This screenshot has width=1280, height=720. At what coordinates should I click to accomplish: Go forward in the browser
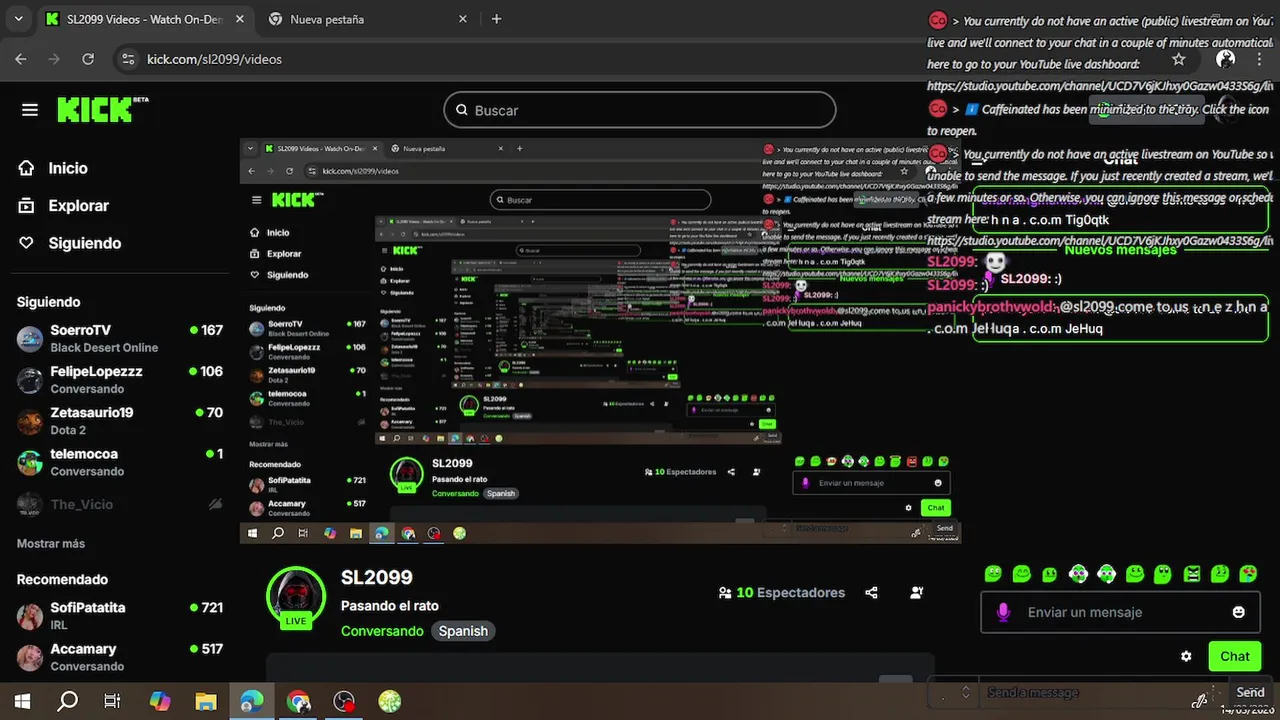(x=55, y=59)
